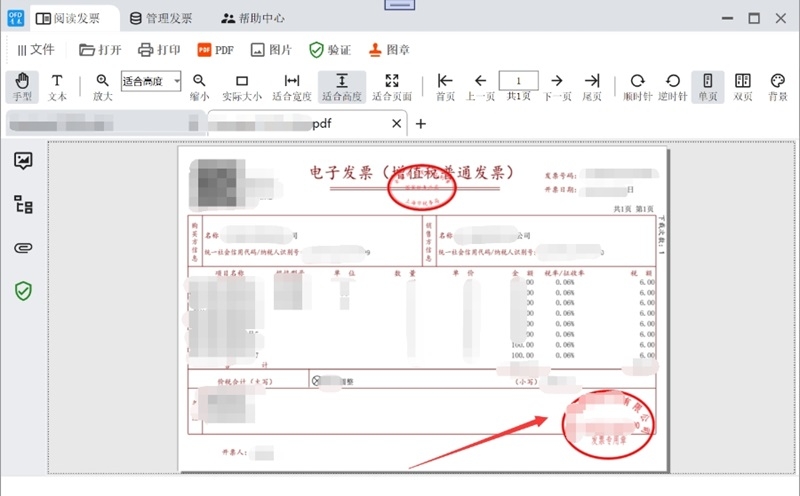
Task: Close the pdf document tab
Action: pyautogui.click(x=396, y=123)
